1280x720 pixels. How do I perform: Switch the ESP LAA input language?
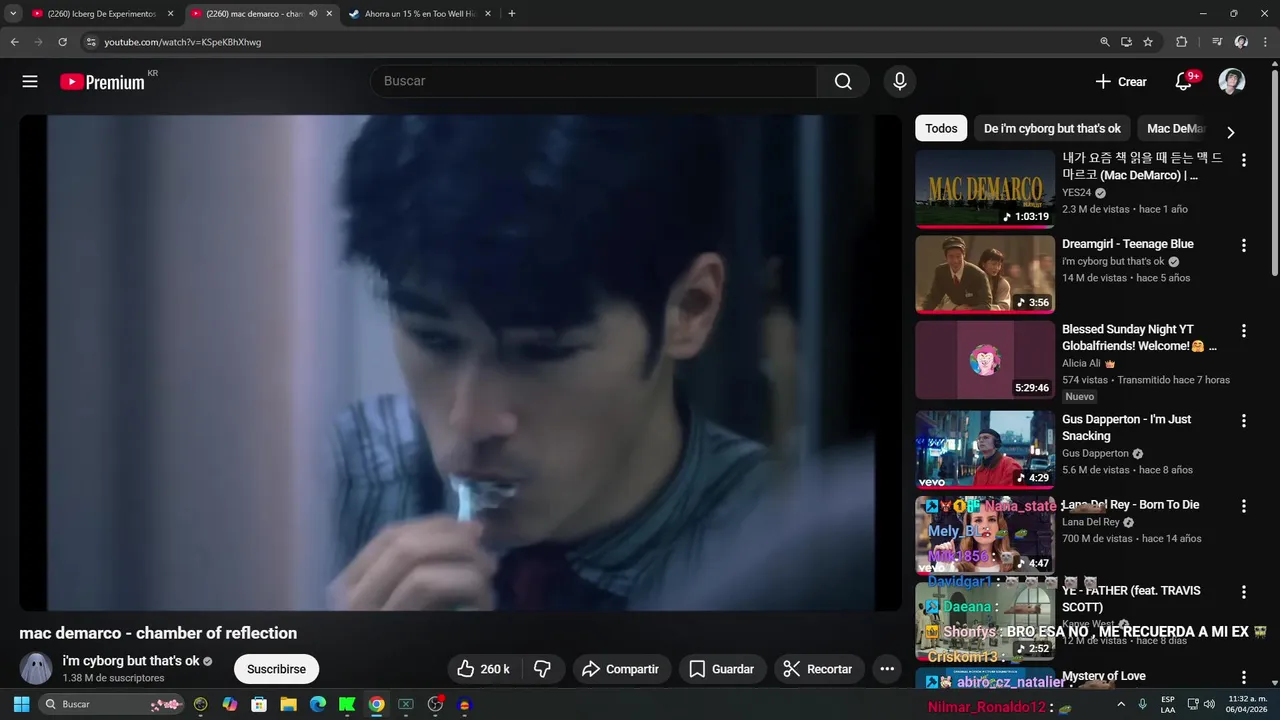coord(1168,704)
